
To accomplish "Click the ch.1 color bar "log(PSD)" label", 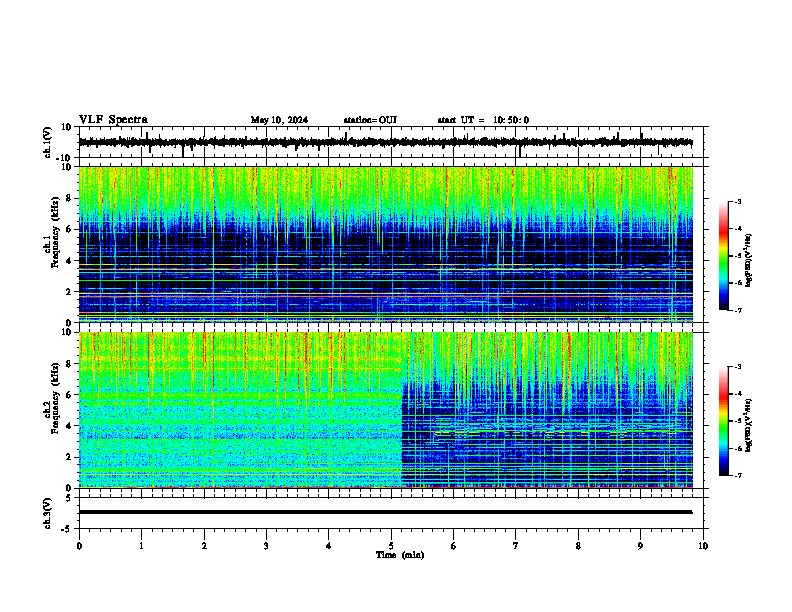I will pyautogui.click(x=748, y=261).
